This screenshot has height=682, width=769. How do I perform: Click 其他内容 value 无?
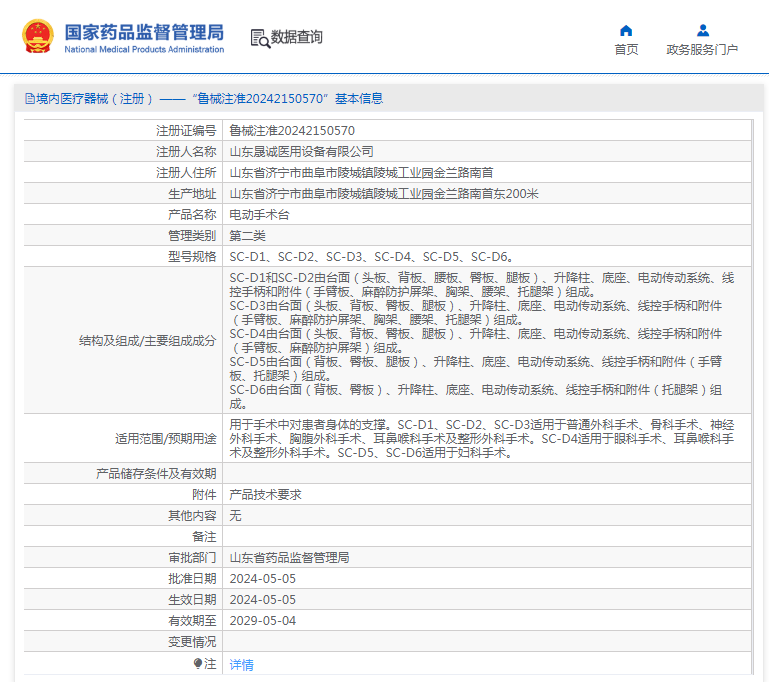pyautogui.click(x=235, y=516)
